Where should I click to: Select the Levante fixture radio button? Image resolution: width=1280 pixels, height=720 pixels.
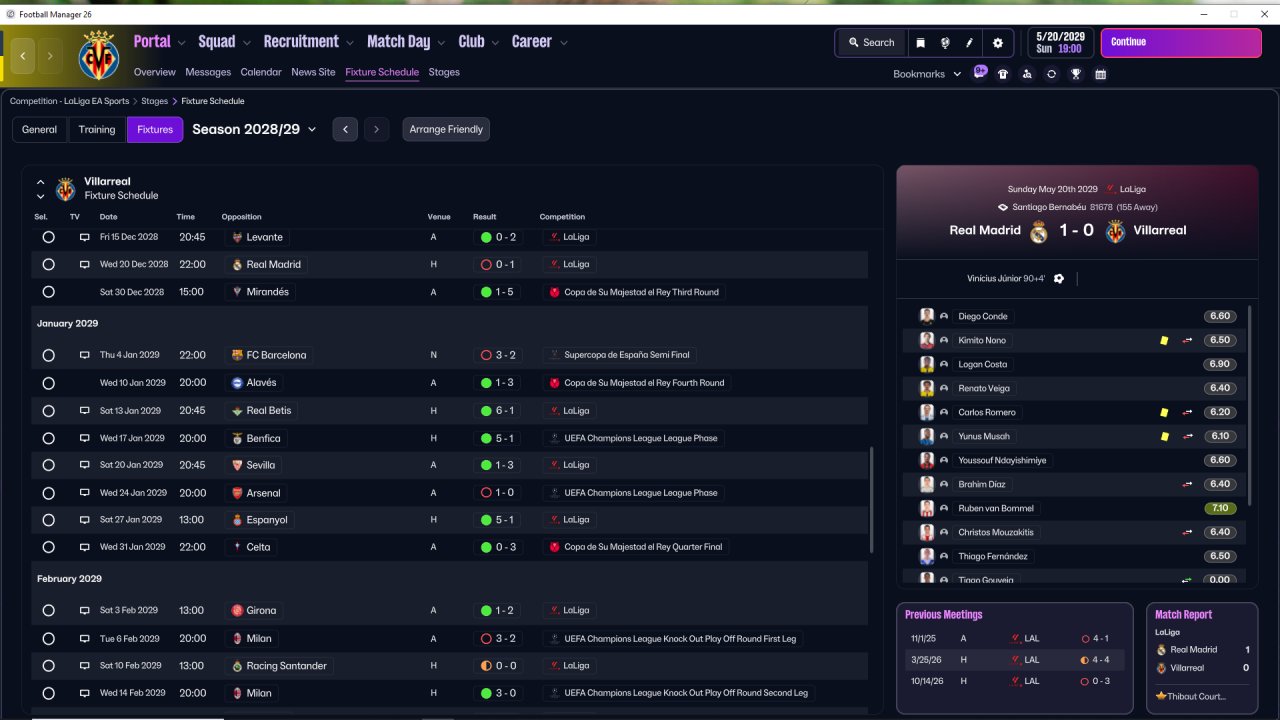(x=48, y=237)
